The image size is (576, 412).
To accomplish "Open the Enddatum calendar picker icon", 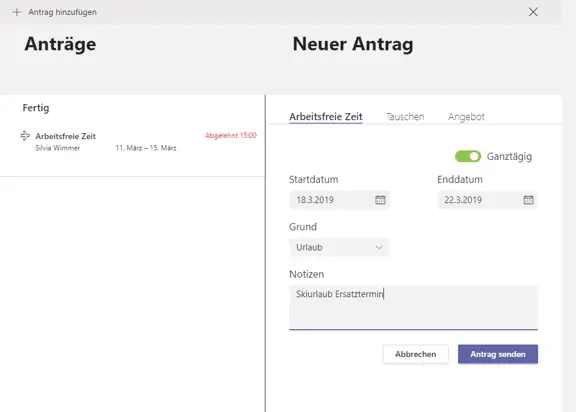I will (528, 200).
